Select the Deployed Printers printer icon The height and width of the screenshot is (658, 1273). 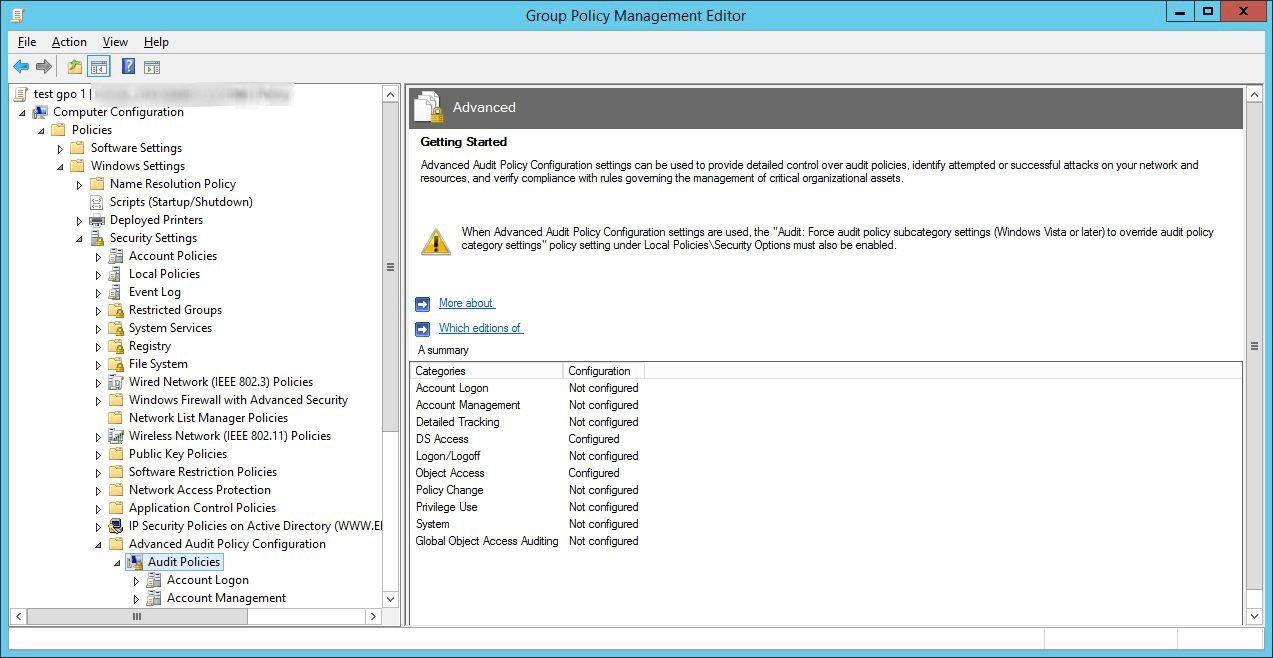point(97,220)
